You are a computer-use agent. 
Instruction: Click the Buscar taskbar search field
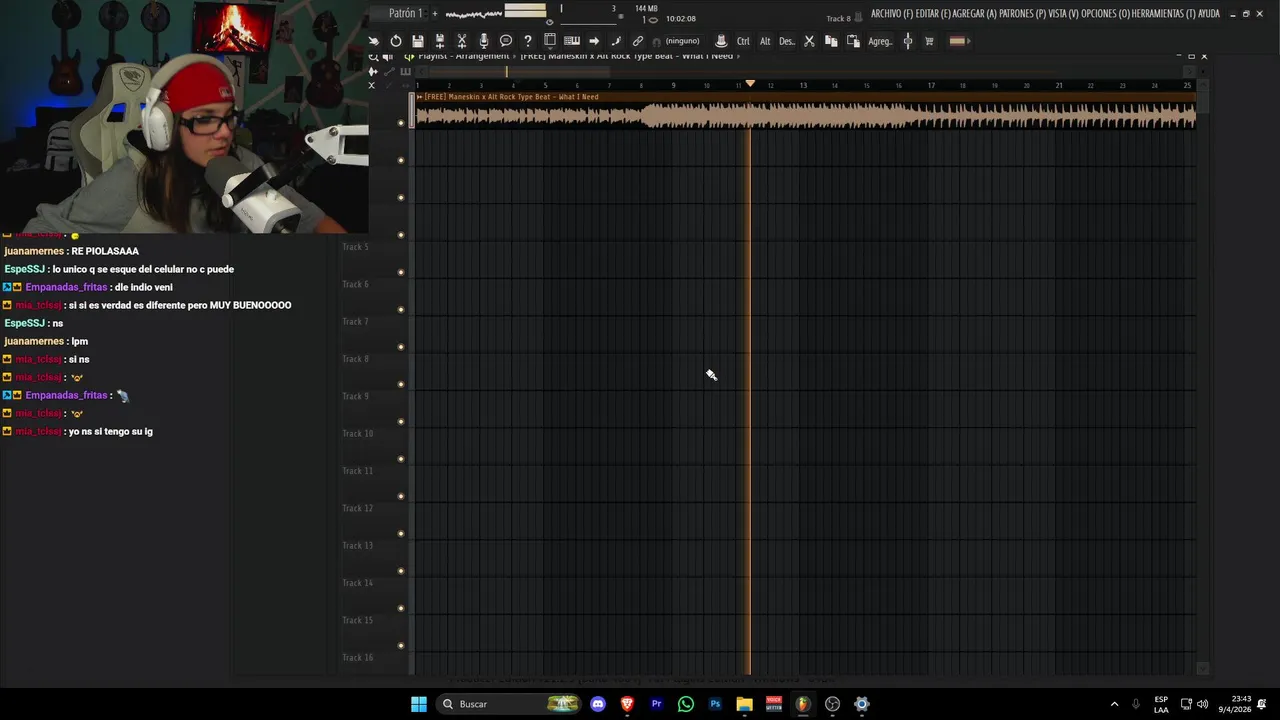[x=508, y=704]
